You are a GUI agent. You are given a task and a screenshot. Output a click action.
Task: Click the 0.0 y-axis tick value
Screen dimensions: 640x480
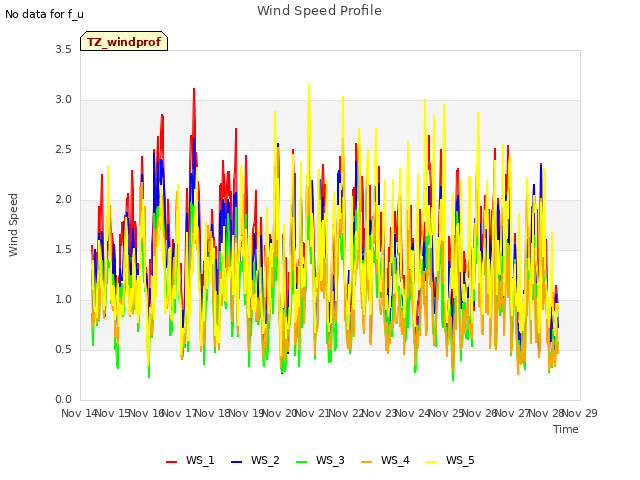[x=63, y=400]
